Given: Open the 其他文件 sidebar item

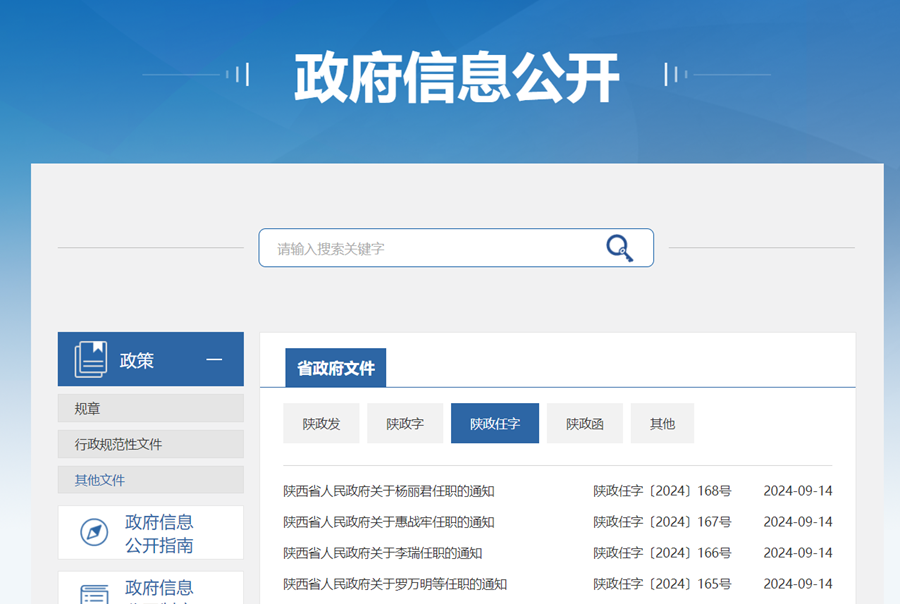Looking at the screenshot, I should pyautogui.click(x=150, y=479).
